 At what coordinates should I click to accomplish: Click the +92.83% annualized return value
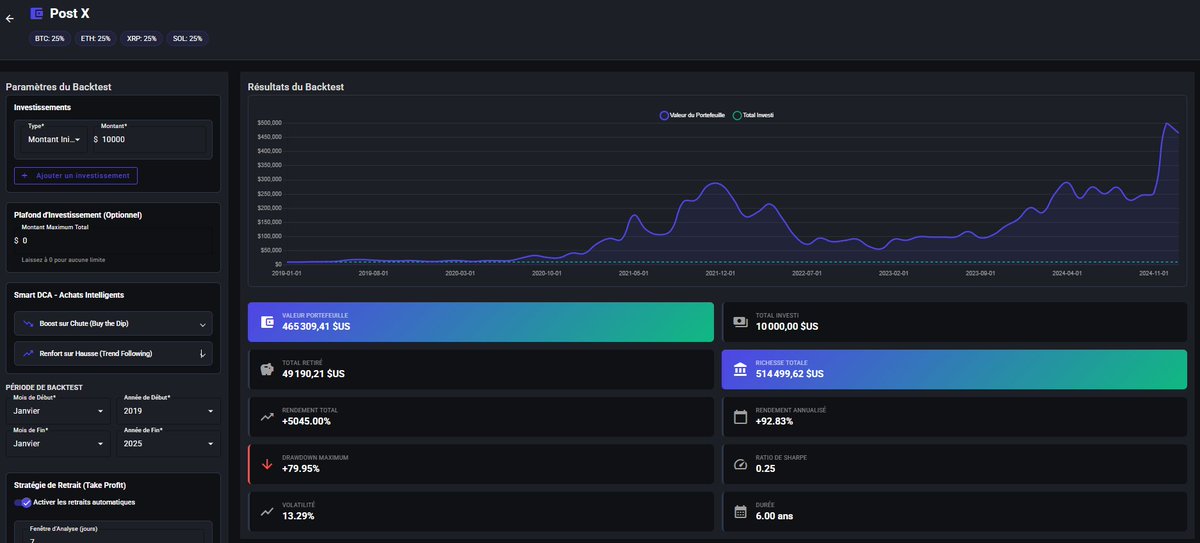[774, 421]
